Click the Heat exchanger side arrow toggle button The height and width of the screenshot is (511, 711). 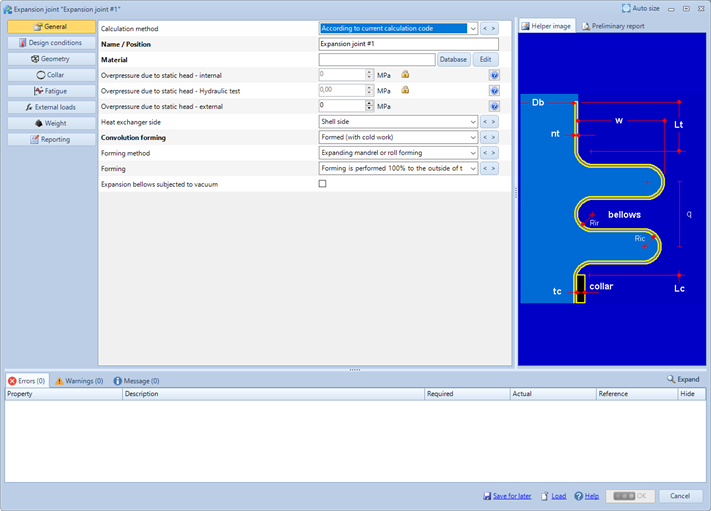click(x=489, y=122)
